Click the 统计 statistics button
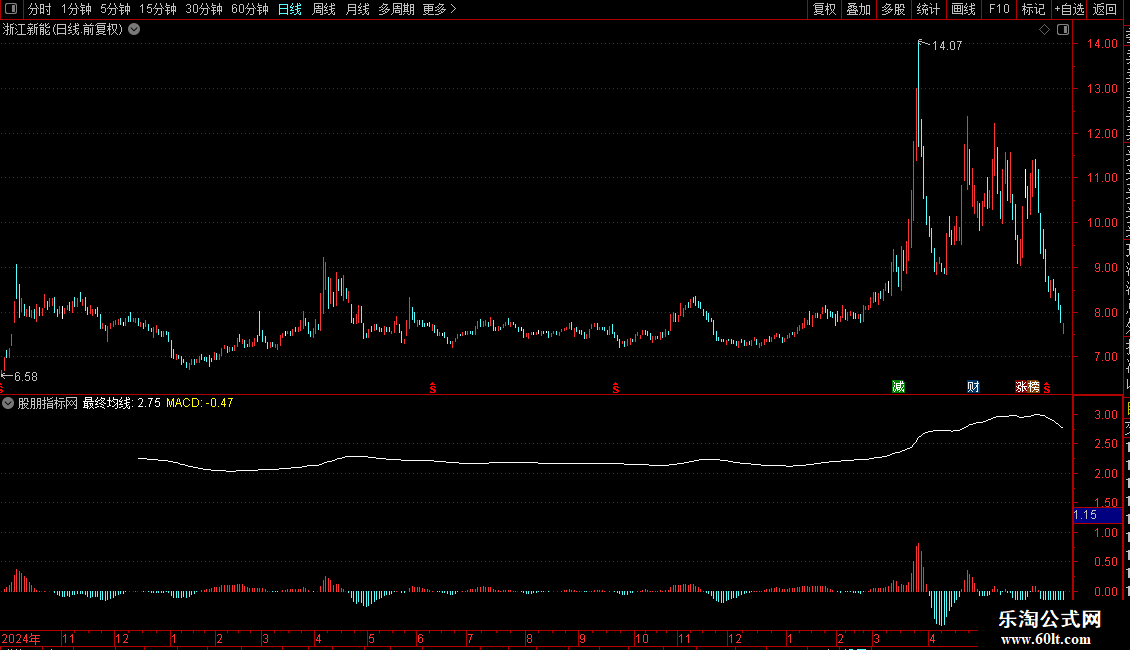The height and width of the screenshot is (650, 1130). click(928, 9)
